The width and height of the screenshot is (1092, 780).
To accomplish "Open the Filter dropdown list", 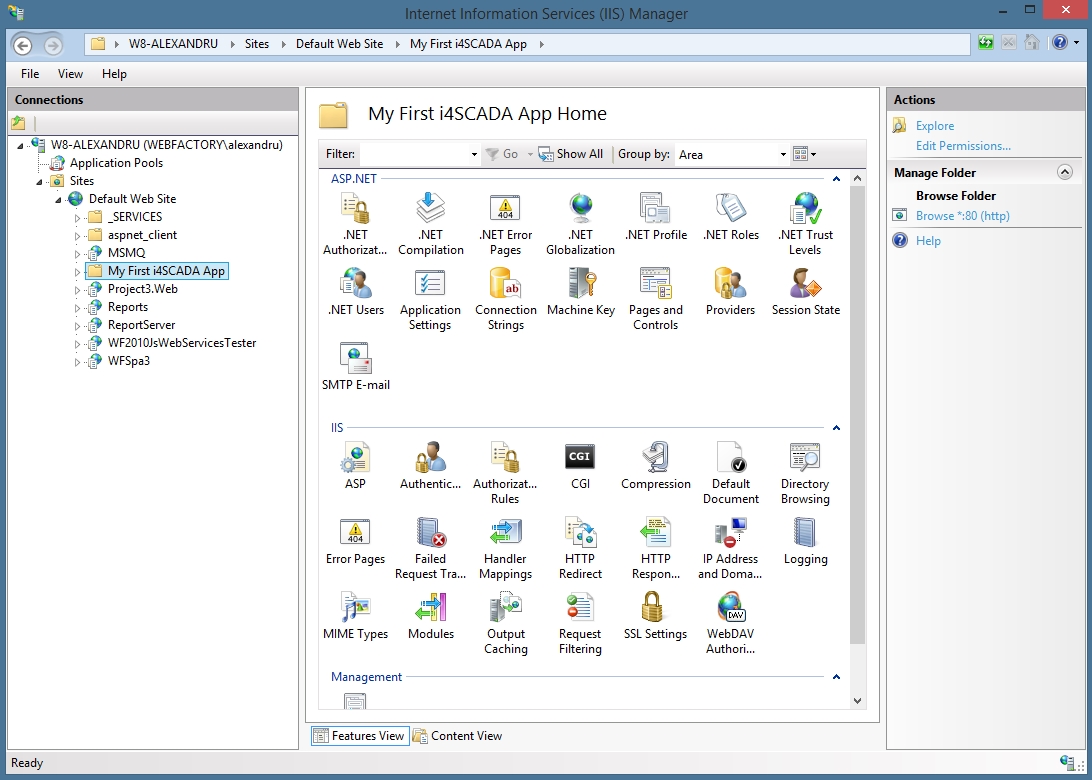I will click(474, 154).
